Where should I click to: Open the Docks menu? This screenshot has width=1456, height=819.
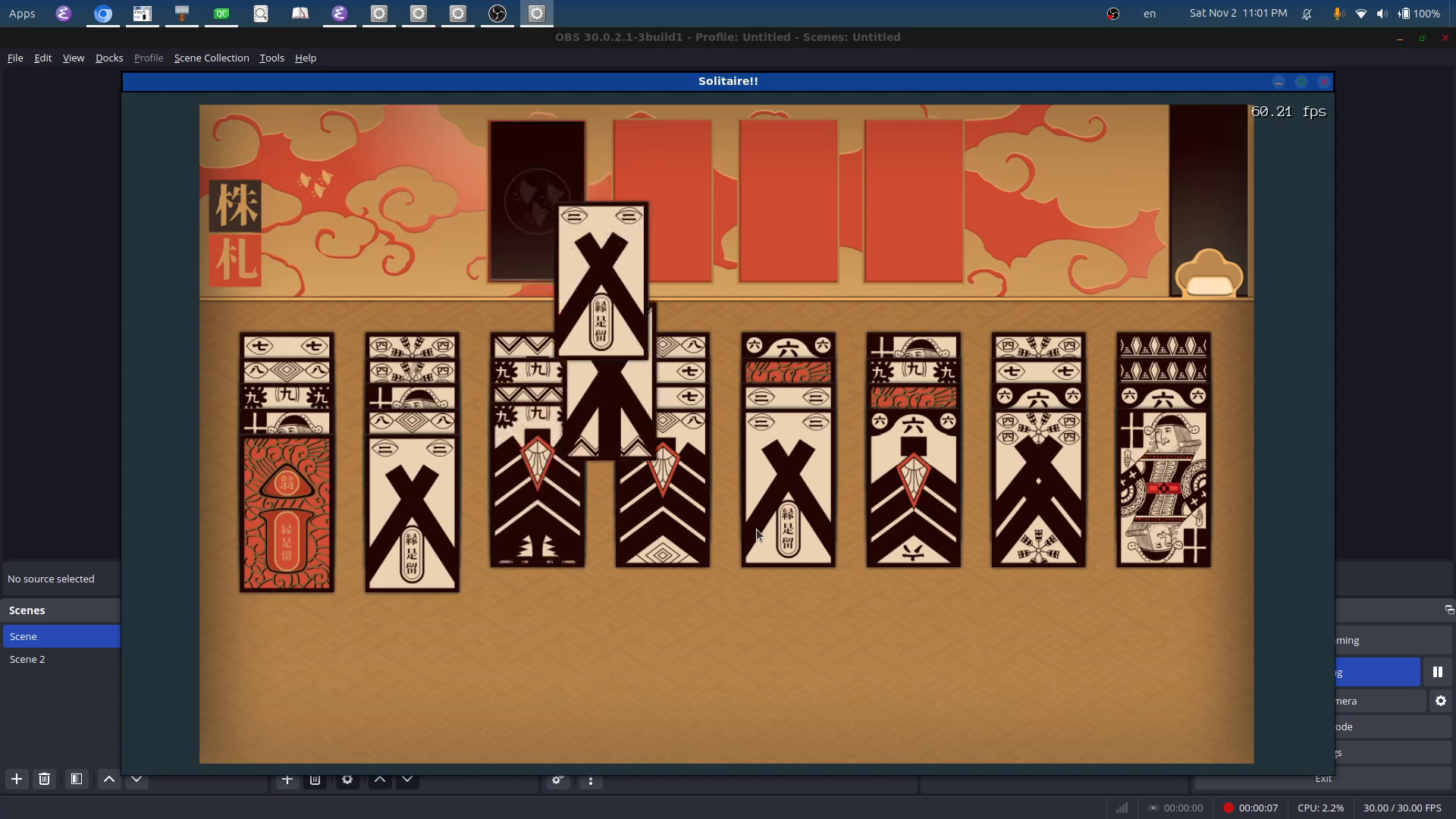pos(108,58)
